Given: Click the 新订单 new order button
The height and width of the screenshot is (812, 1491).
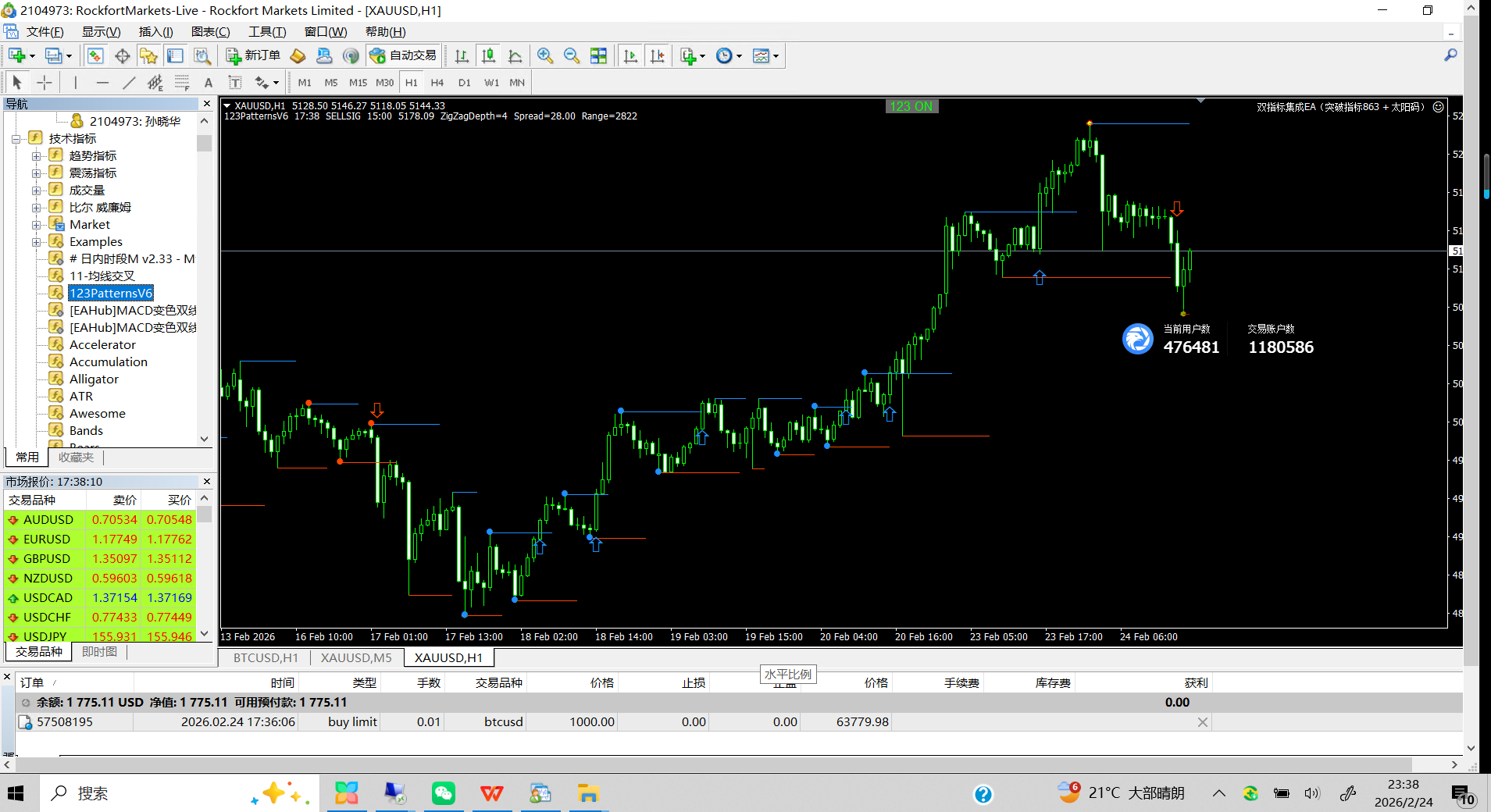Looking at the screenshot, I should pos(253,55).
